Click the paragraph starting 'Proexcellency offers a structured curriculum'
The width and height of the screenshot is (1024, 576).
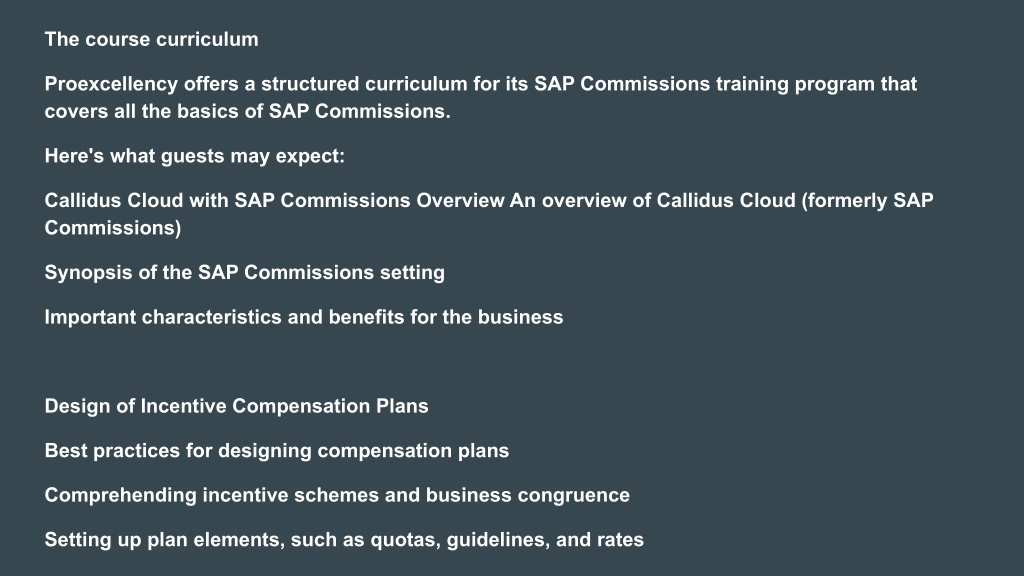coord(481,97)
